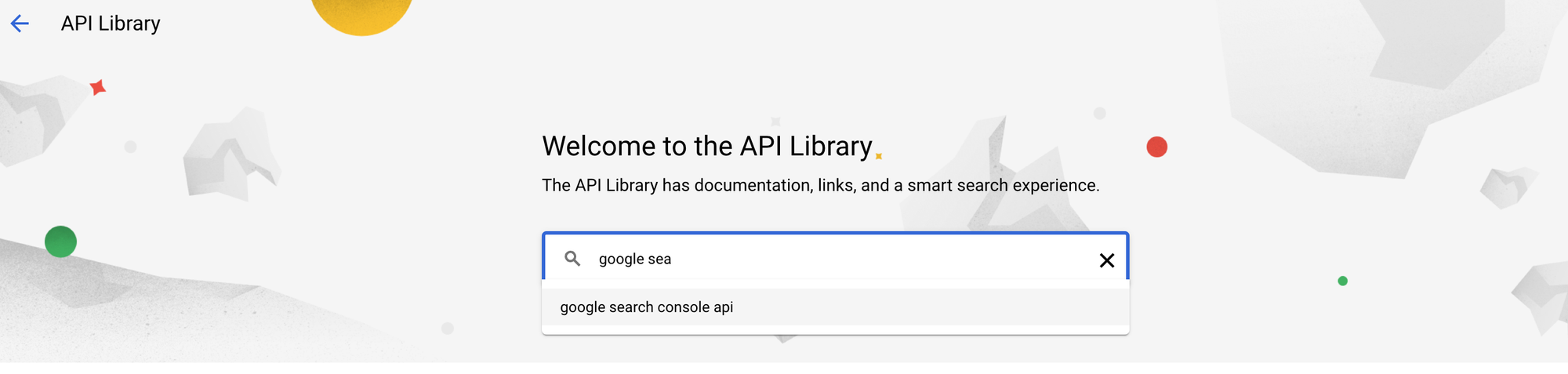Click the gray rock shape left of the heading
The width and height of the screenshot is (1568, 374).
coord(230,154)
